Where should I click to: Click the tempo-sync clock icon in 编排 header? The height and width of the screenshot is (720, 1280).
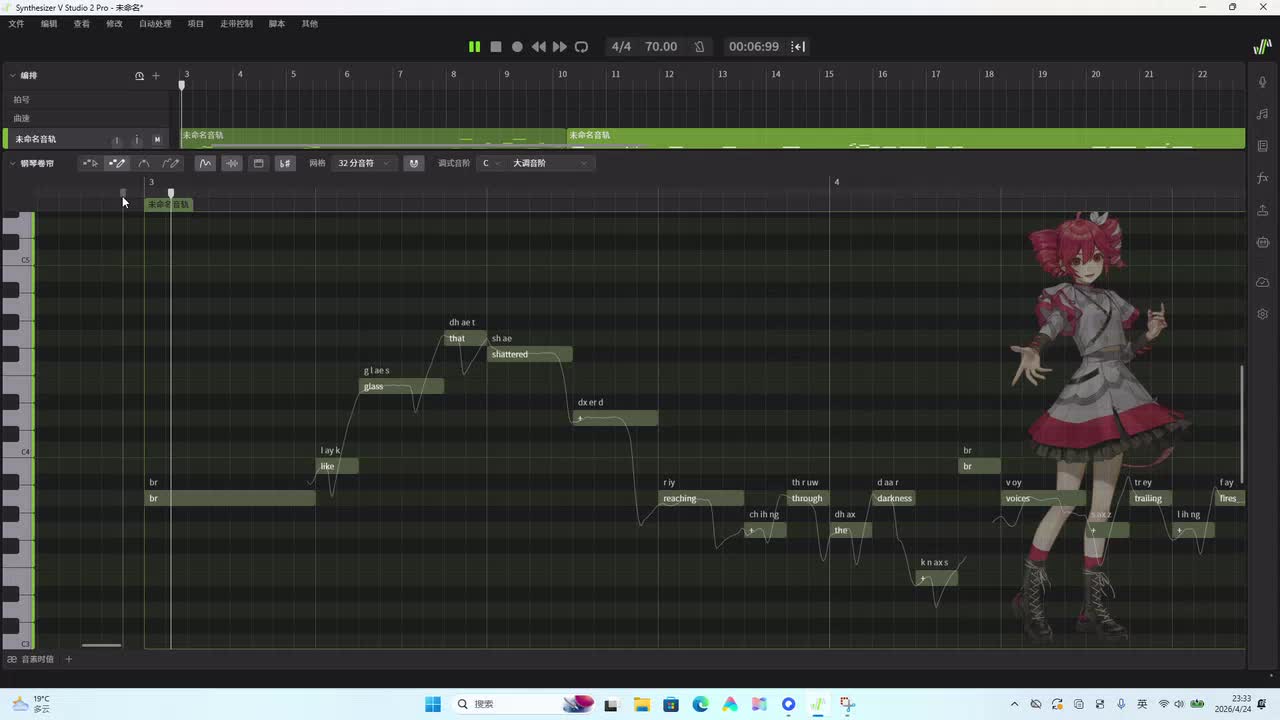coord(140,76)
